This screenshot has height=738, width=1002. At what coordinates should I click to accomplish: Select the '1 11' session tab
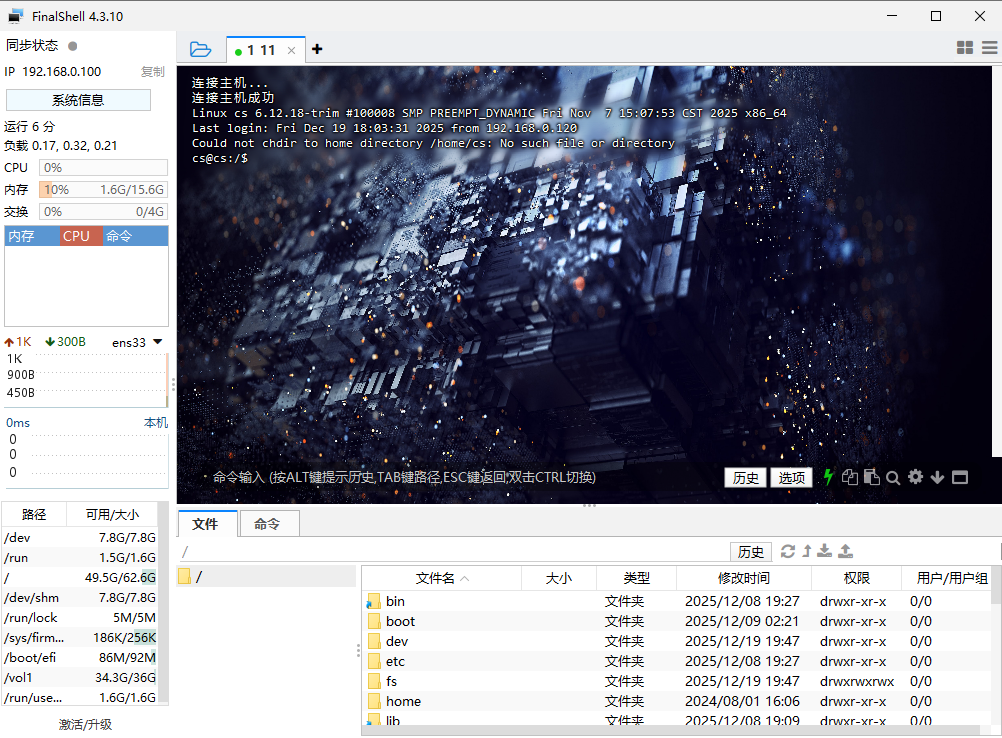coord(260,50)
